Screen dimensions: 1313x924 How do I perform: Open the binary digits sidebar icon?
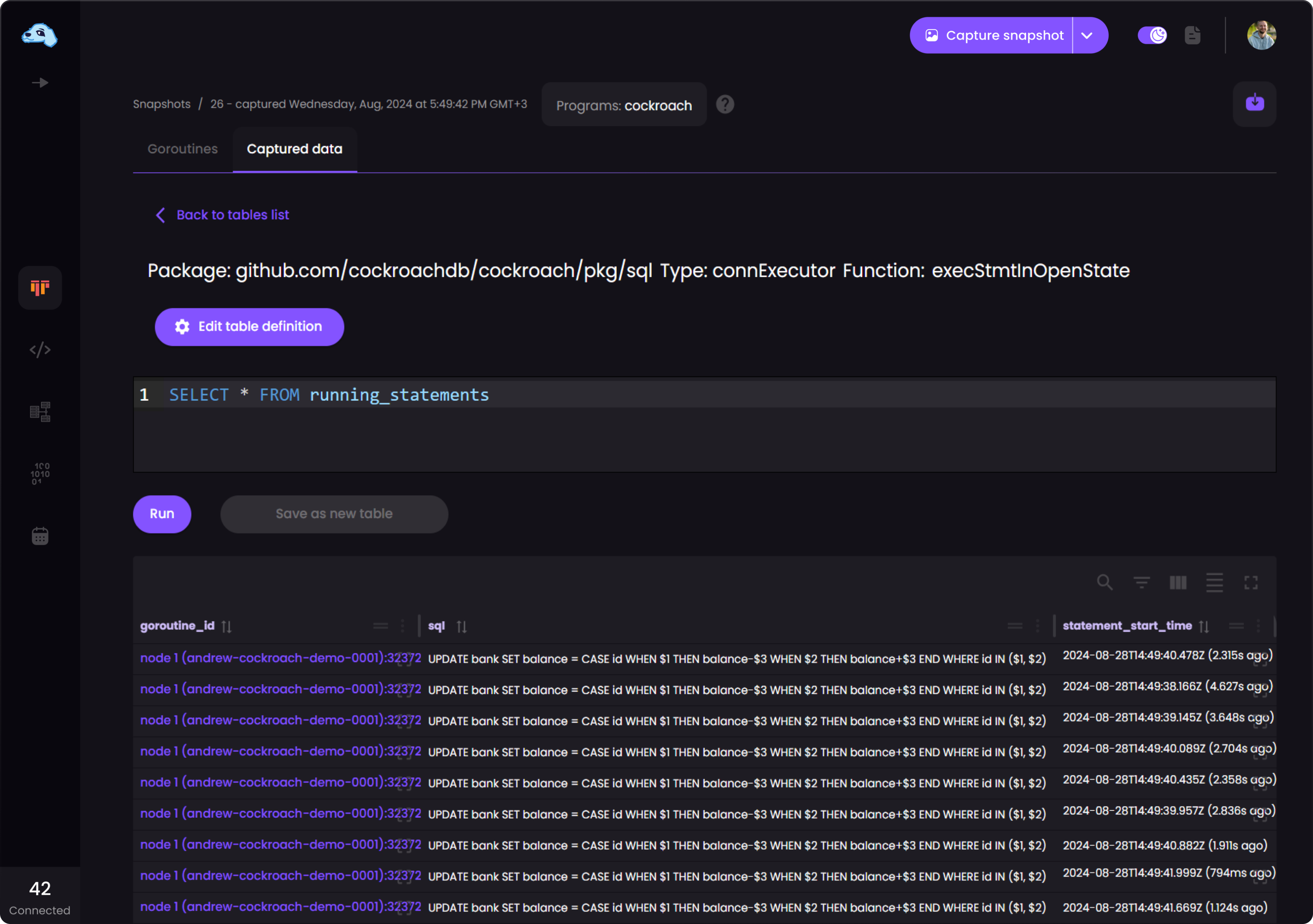coord(40,473)
